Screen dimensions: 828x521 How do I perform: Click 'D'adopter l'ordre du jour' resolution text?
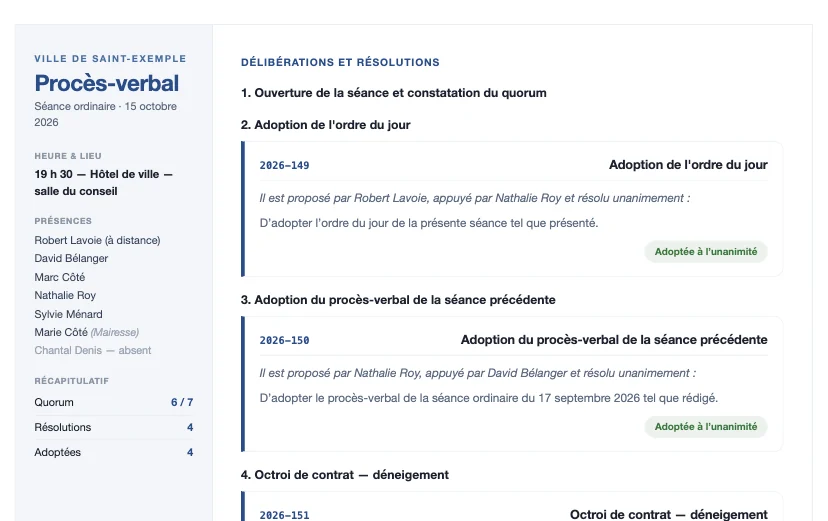[429, 223]
